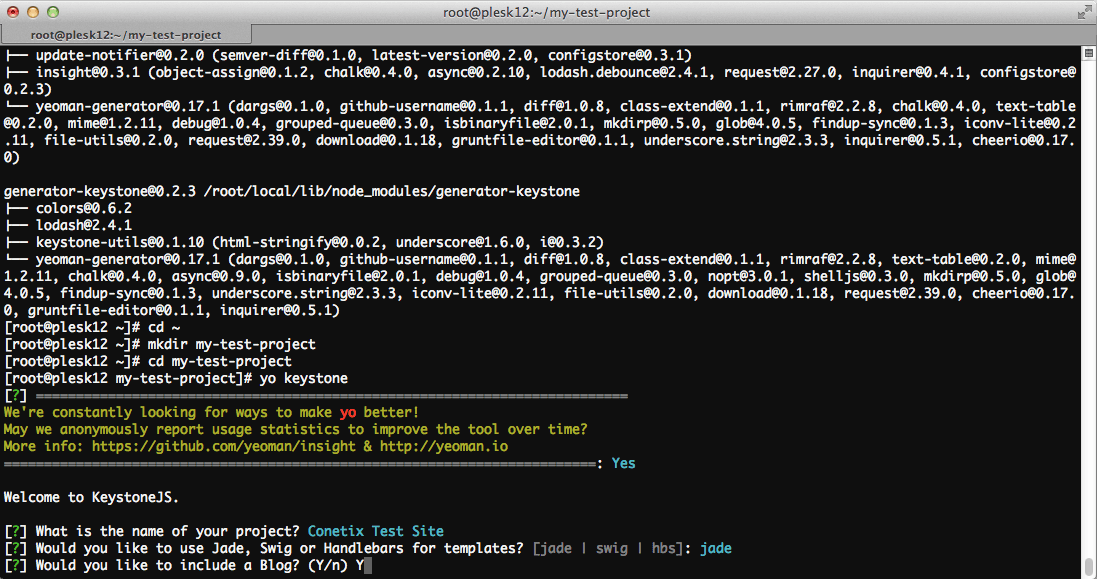Click the 'Welcome to KeystoneJS.' line
The image size is (1097, 579).
[x=91, y=497]
